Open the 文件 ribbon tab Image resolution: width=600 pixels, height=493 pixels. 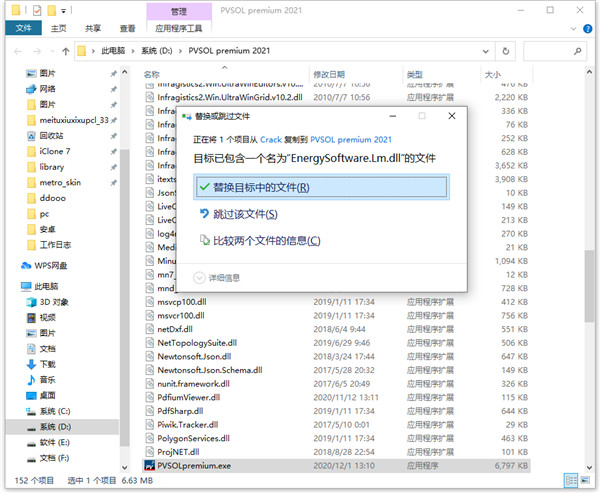[23, 28]
